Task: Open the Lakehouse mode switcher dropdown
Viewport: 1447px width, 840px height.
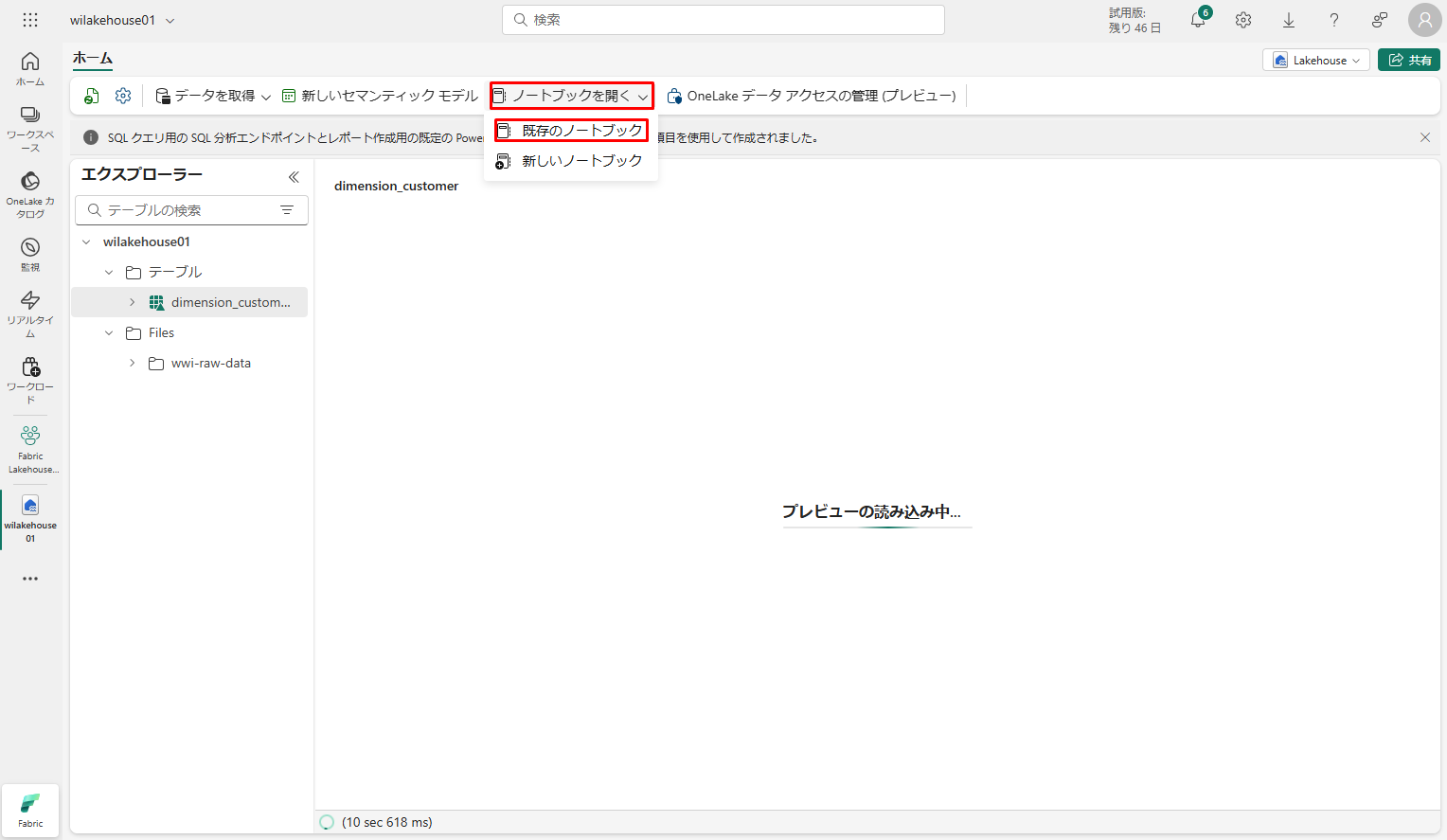Action: point(1316,60)
